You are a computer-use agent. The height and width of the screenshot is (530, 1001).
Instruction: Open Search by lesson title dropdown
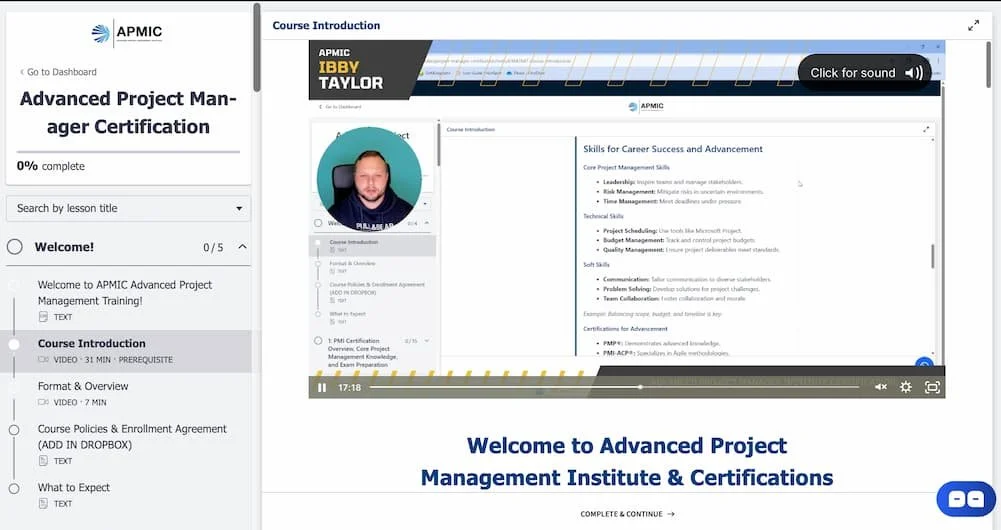(x=128, y=208)
